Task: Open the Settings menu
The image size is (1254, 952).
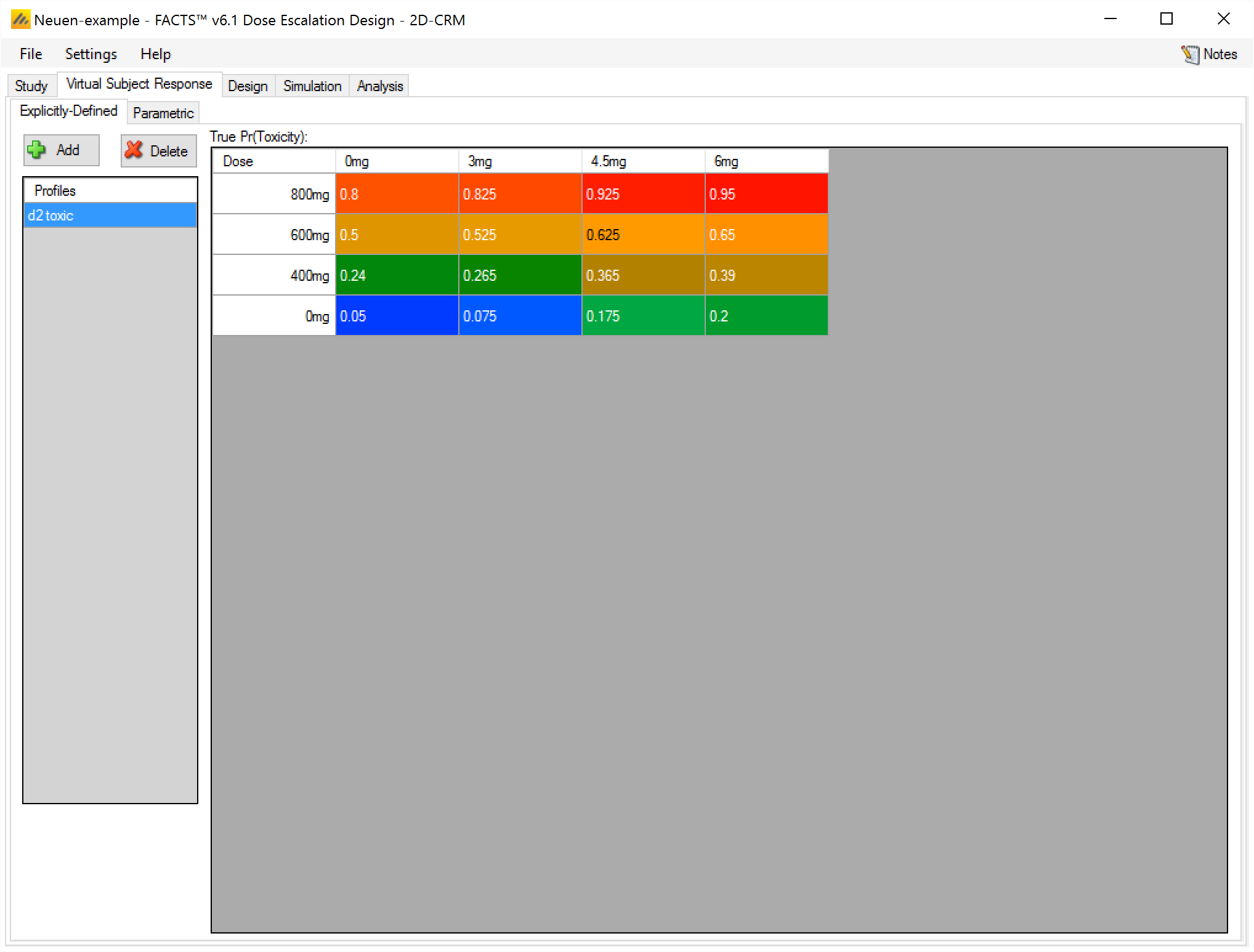Action: coord(91,54)
